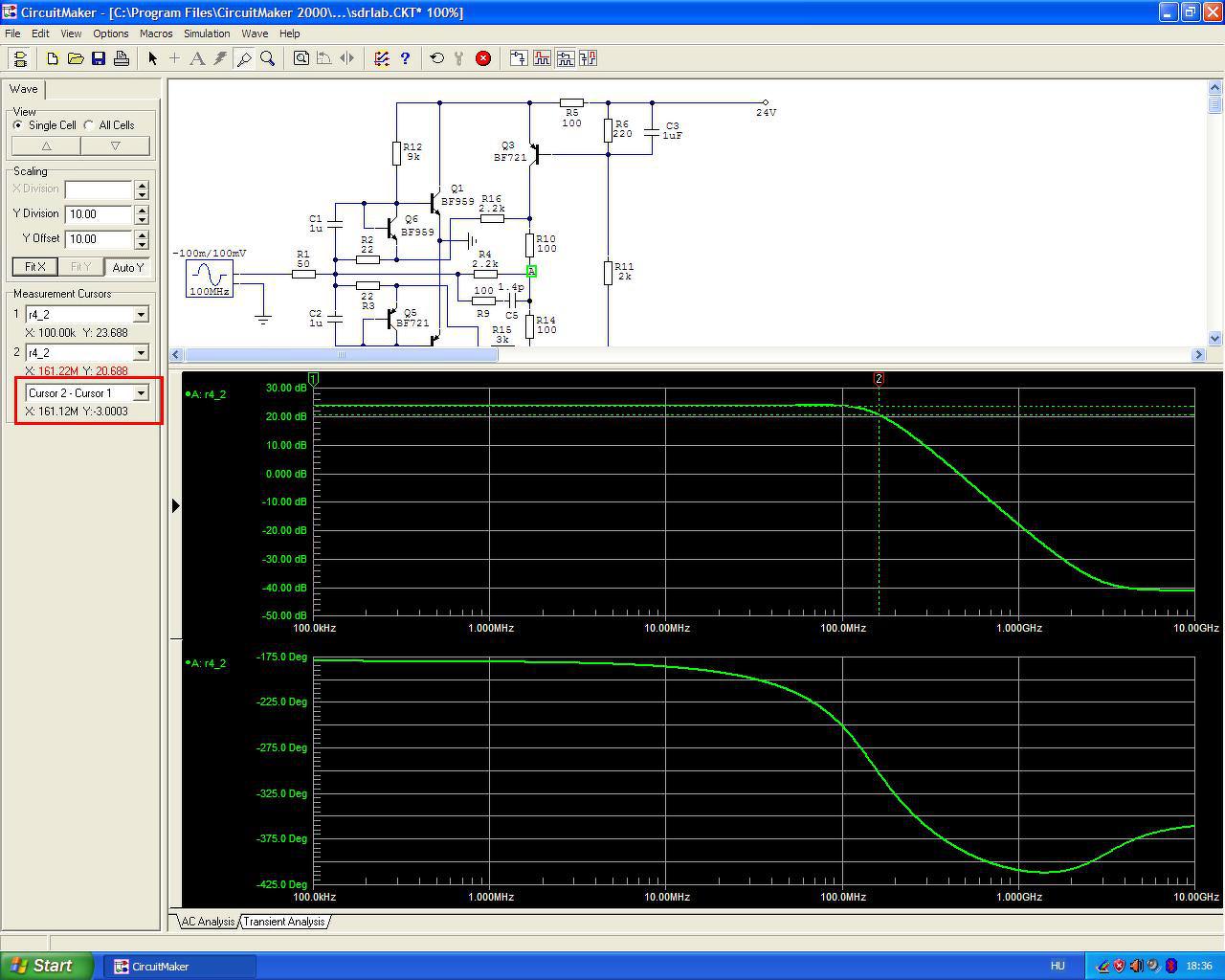Select the arrow pointer tool
1225x980 pixels.
pyautogui.click(x=152, y=58)
